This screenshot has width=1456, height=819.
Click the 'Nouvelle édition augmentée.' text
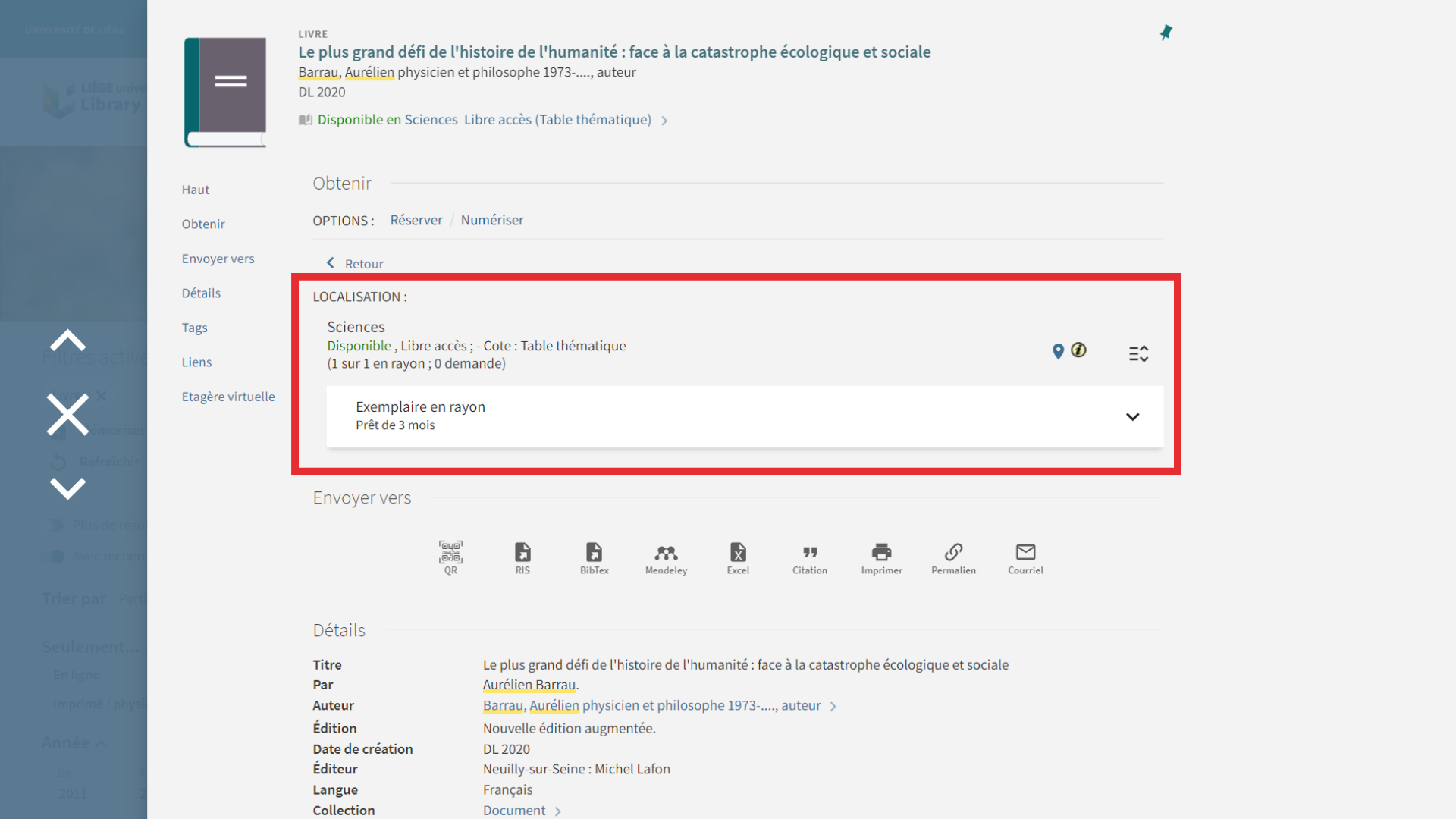coord(569,728)
